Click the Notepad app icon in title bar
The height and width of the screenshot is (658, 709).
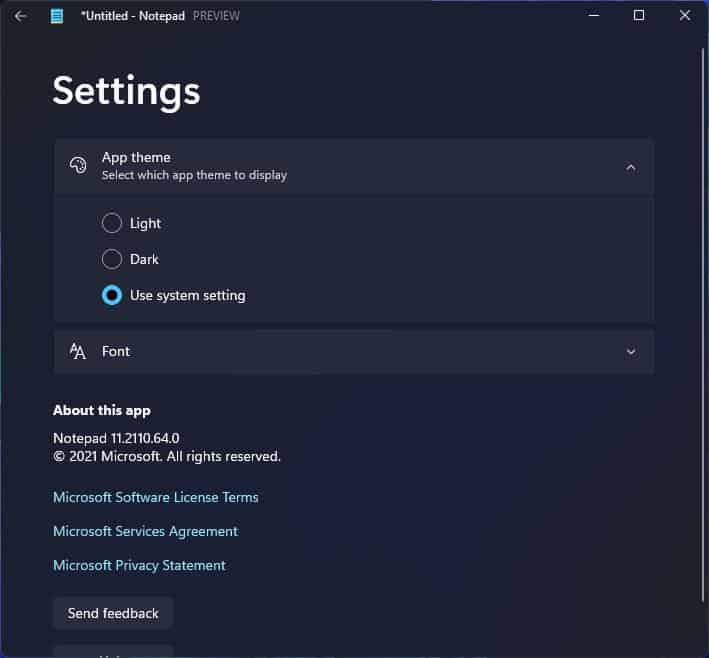(x=57, y=16)
